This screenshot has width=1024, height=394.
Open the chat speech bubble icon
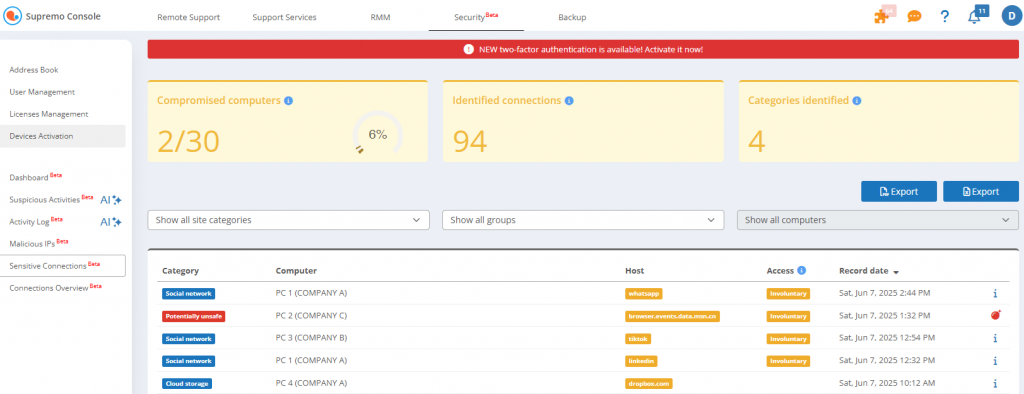[914, 16]
